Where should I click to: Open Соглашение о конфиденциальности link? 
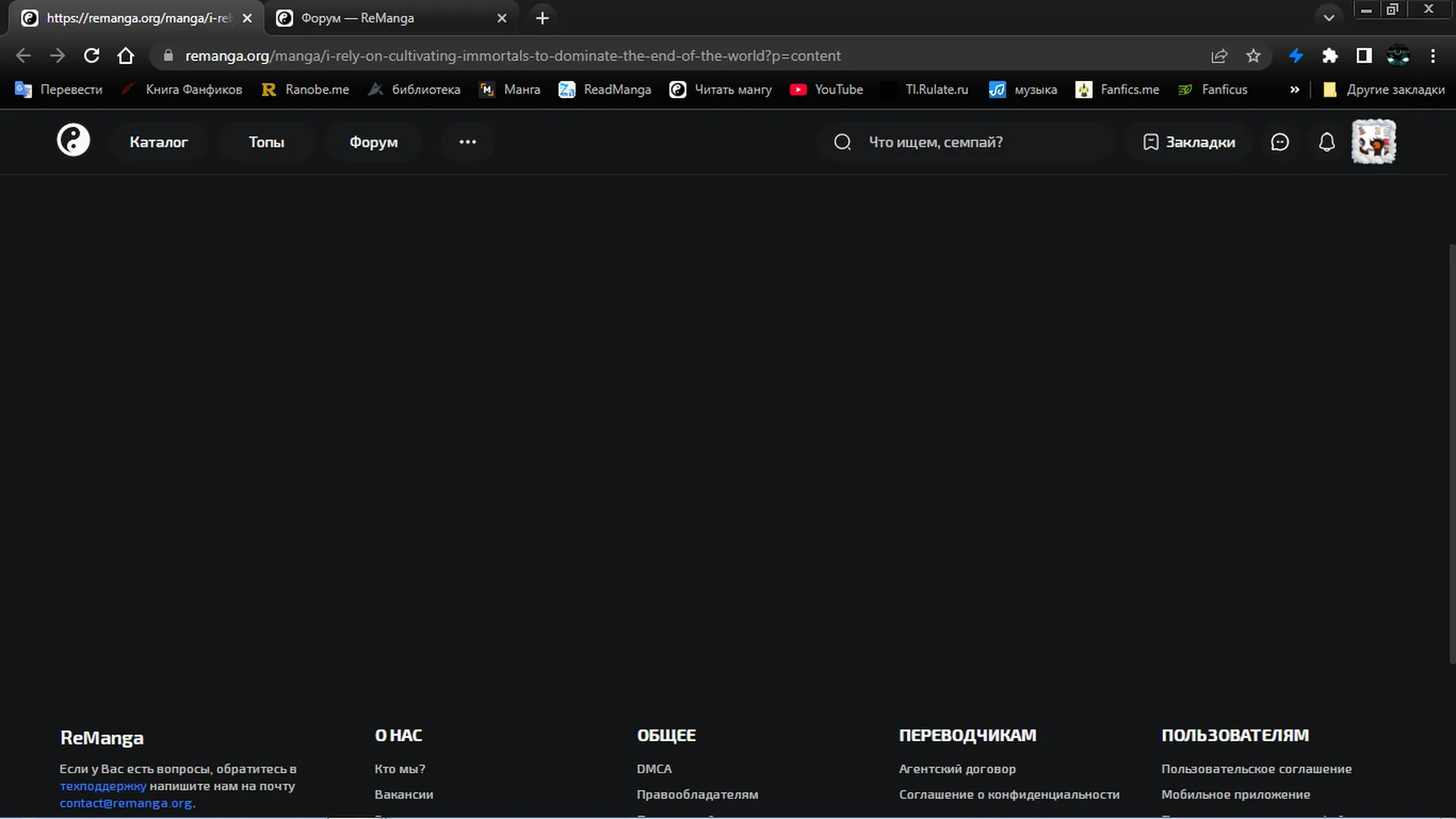point(1009,794)
